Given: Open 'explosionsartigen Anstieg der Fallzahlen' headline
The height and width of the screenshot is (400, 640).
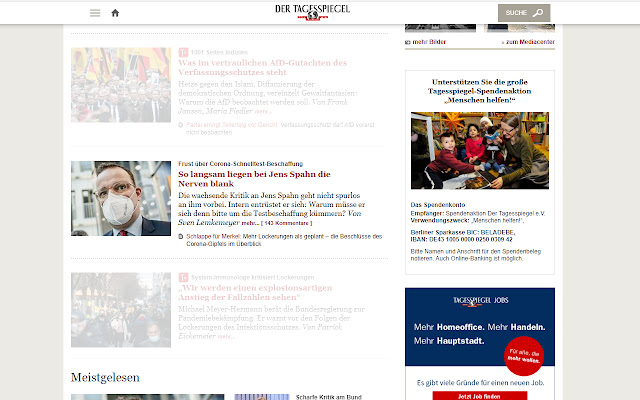Looking at the screenshot, I should point(255,292).
